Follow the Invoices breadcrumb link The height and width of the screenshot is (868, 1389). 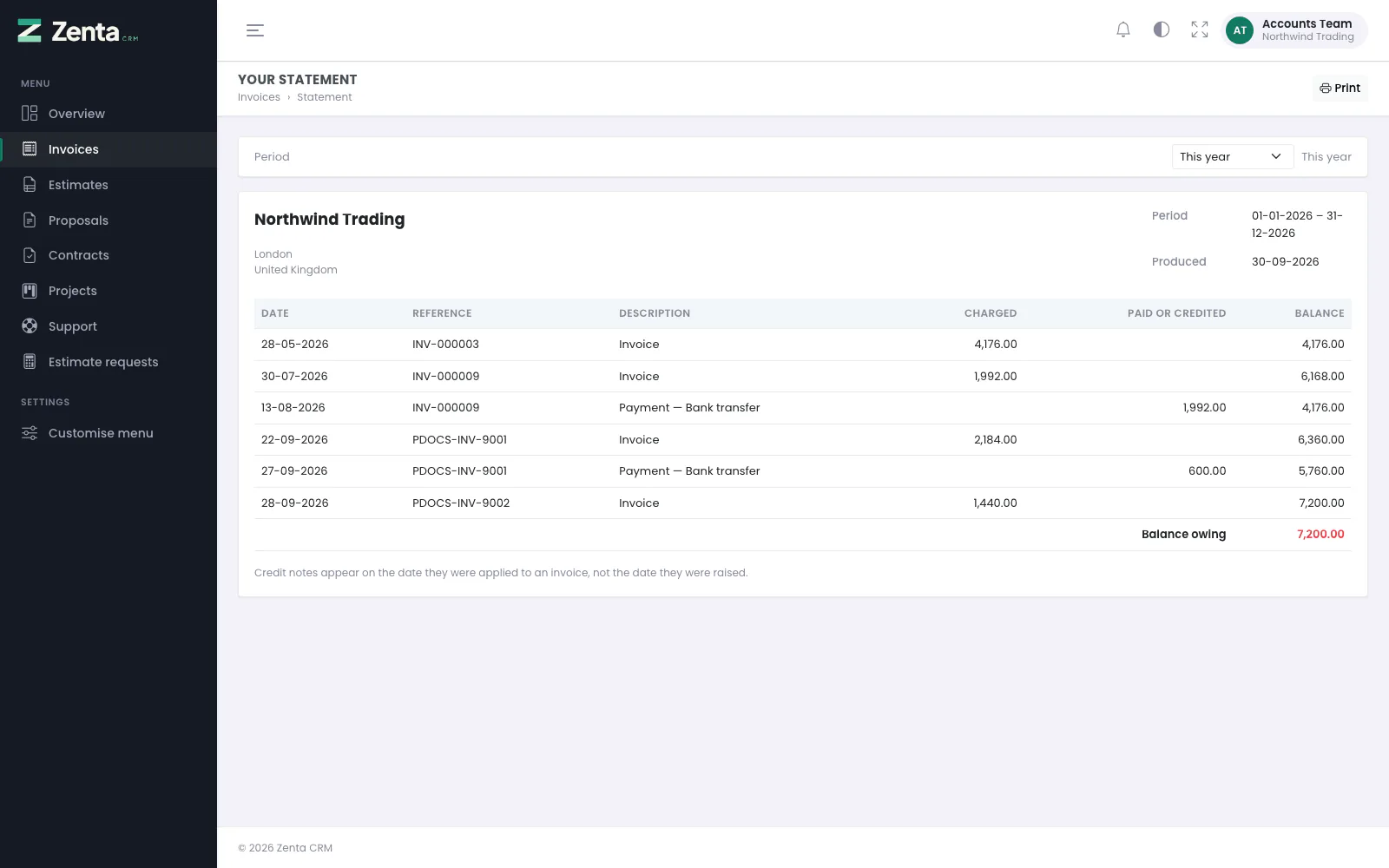click(x=259, y=97)
